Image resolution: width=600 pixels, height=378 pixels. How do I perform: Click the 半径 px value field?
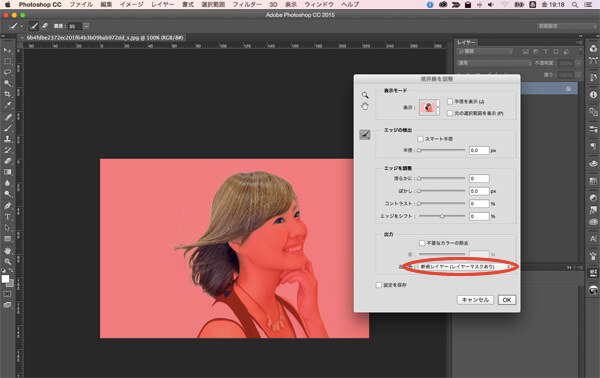(x=479, y=150)
